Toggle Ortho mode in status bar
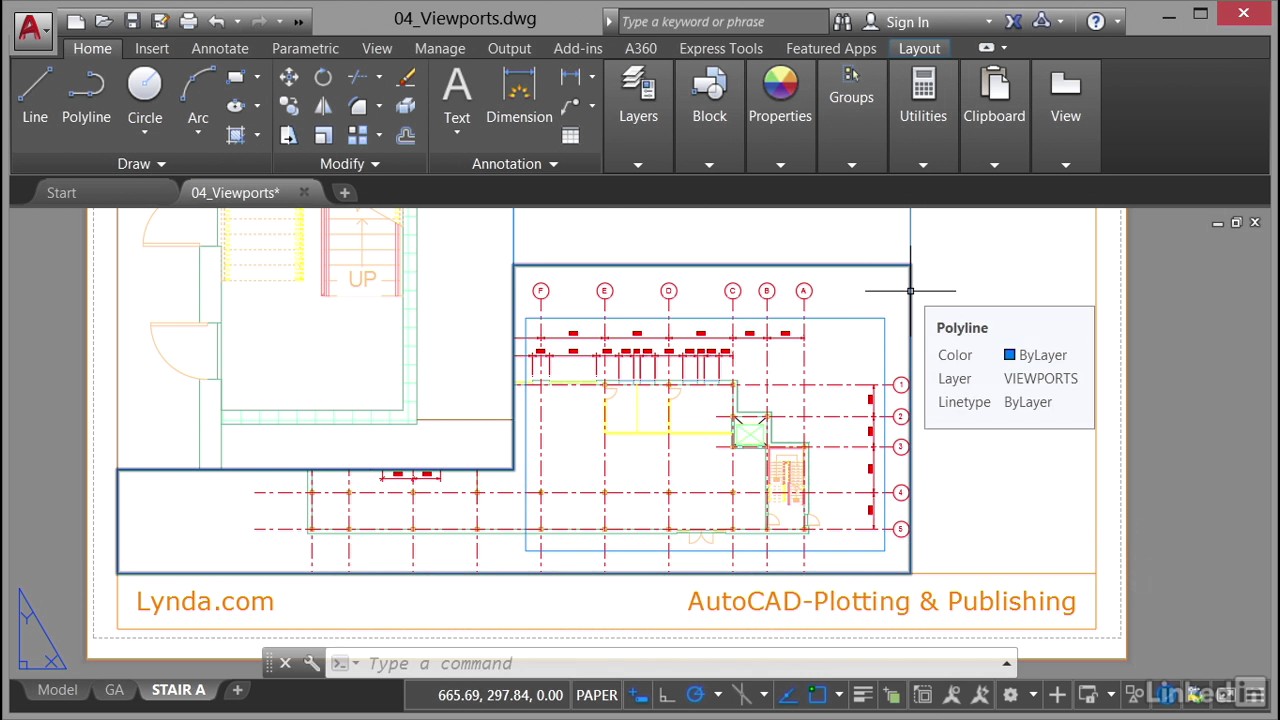 pos(667,695)
